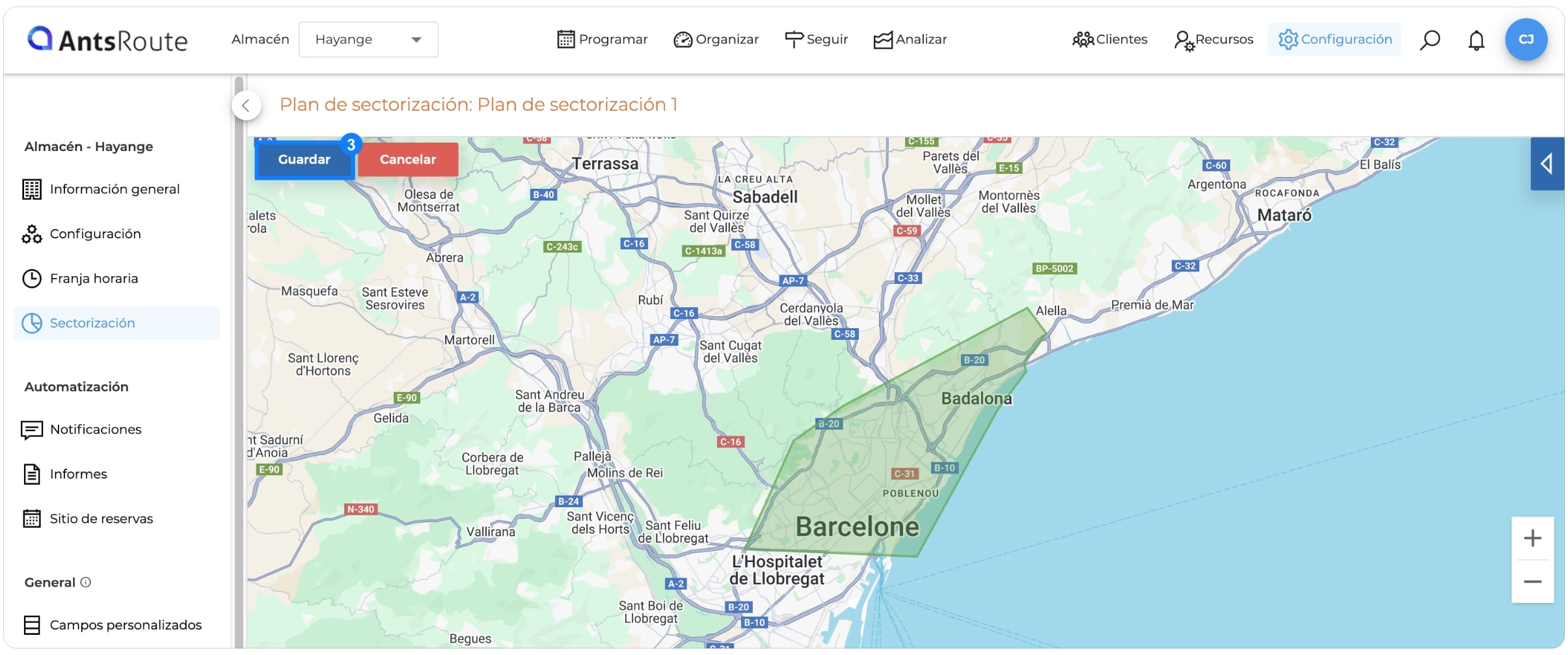
Task: Open Informes in sidebar
Action: point(116,474)
